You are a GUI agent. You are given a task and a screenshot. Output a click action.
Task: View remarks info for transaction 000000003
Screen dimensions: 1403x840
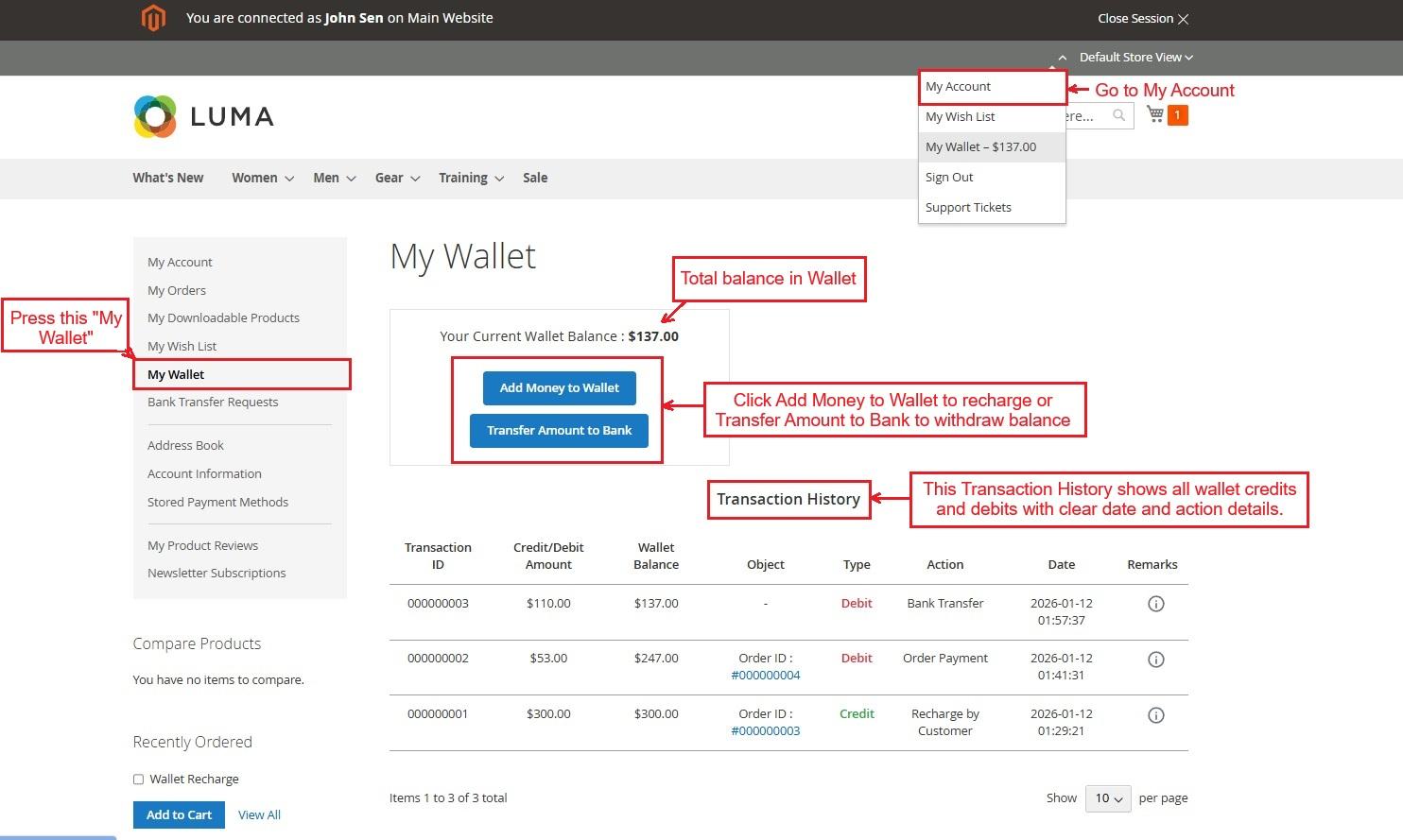[x=1155, y=604]
